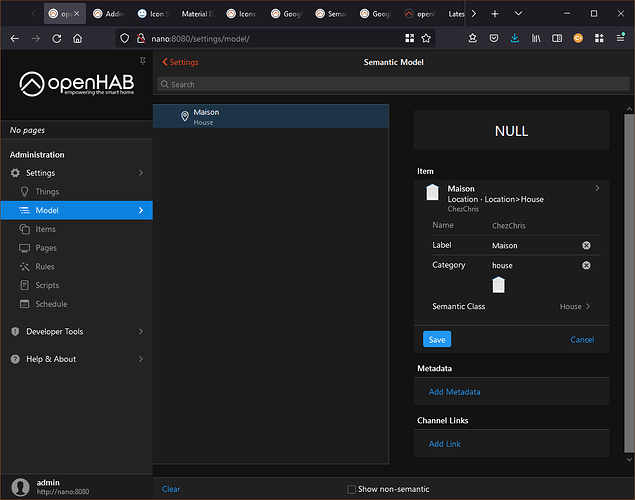Reload the page with the browser refresh icon
Screen dimensions: 635x500
coord(57,38)
